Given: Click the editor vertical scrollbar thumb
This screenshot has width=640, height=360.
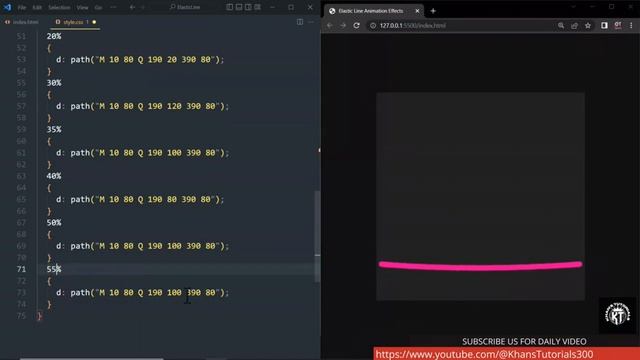Looking at the screenshot, I should click(317, 237).
